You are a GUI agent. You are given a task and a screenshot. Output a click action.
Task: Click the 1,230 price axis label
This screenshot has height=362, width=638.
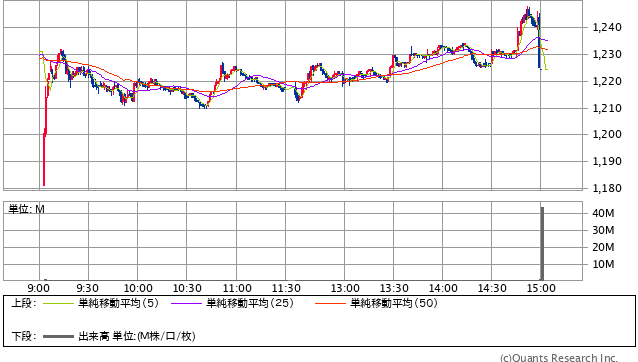click(x=607, y=54)
